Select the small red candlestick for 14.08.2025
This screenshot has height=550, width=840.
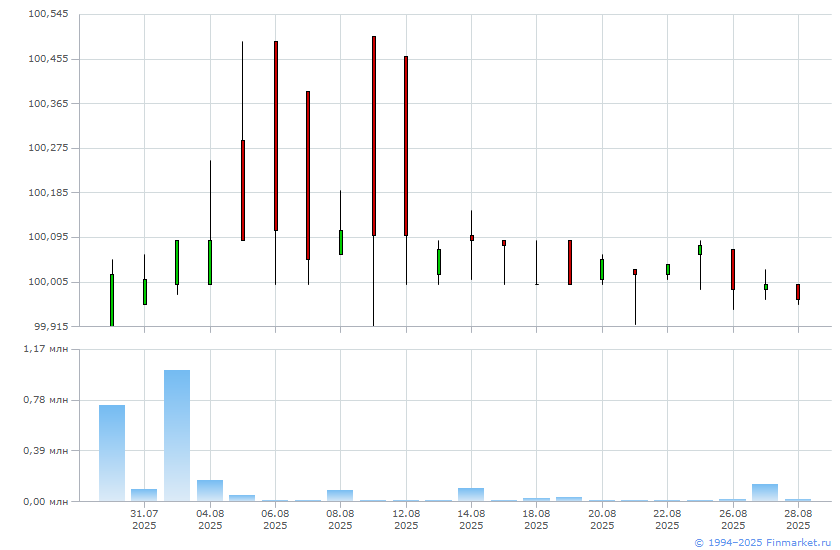coord(472,238)
